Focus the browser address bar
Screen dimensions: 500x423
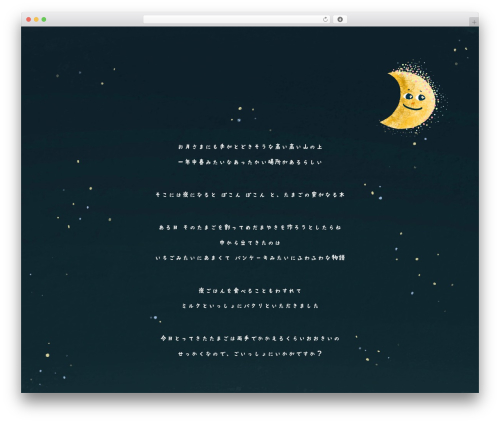tap(237, 19)
